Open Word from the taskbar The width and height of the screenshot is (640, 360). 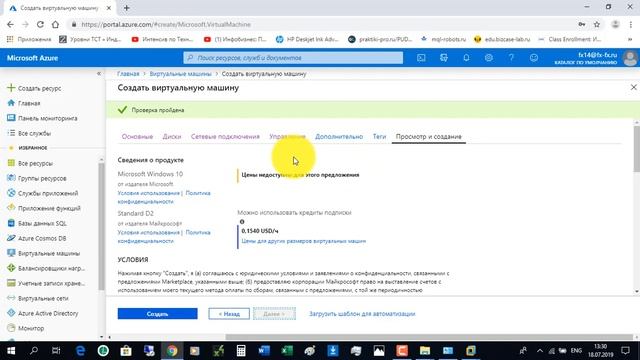click(264, 351)
